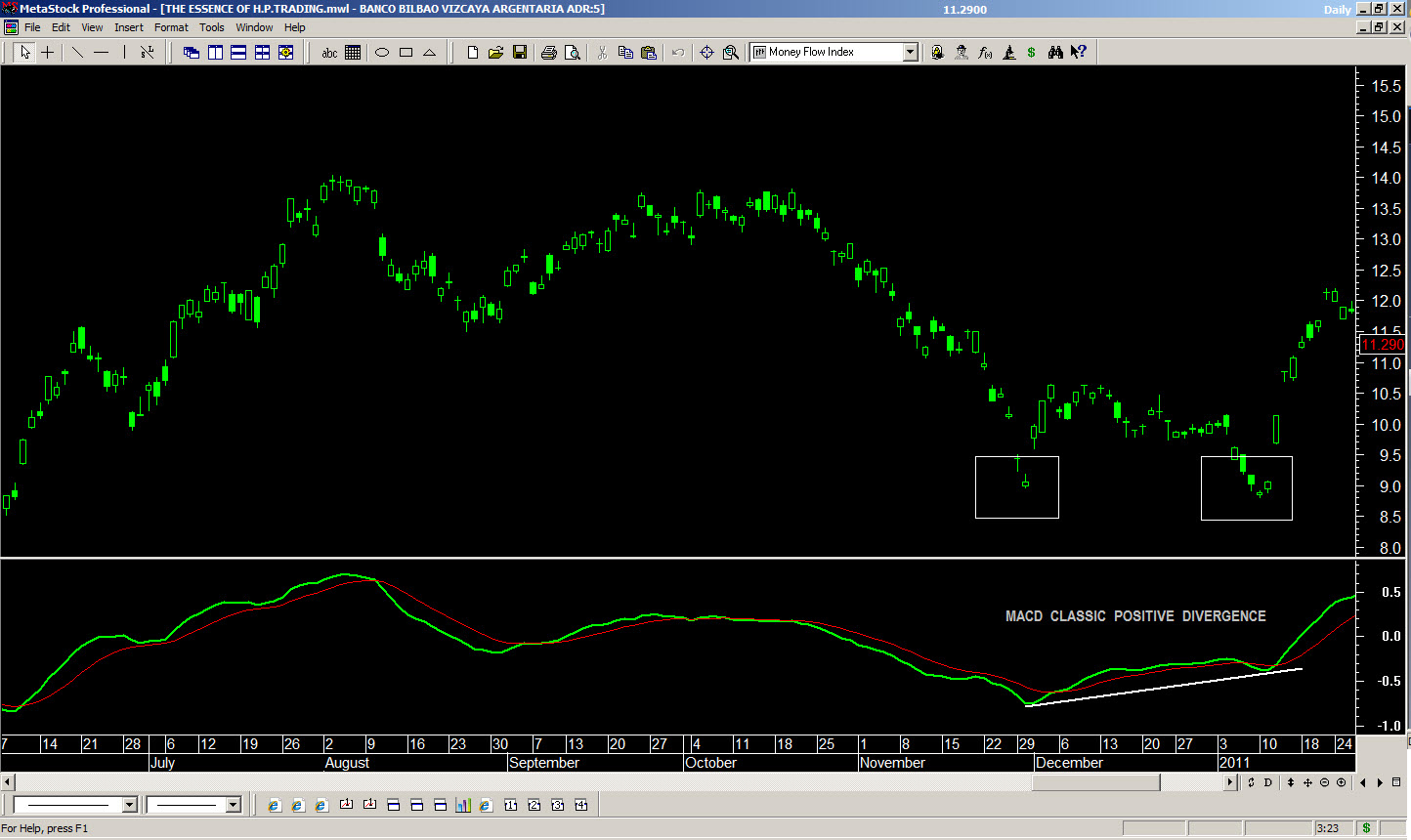Select the ellipse drawing tool
1411x840 pixels.
tap(382, 53)
